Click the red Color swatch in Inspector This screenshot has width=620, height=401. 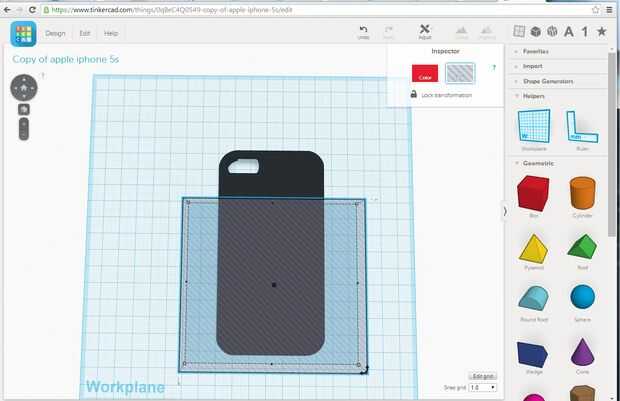point(425,74)
